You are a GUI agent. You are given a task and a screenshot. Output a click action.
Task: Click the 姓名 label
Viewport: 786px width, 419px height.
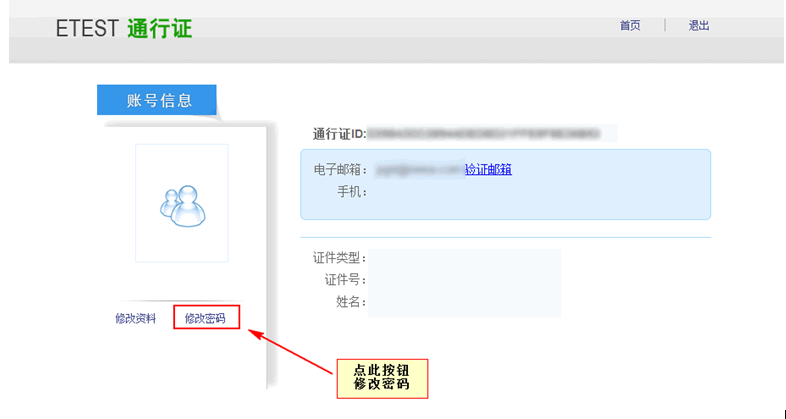(x=352, y=302)
